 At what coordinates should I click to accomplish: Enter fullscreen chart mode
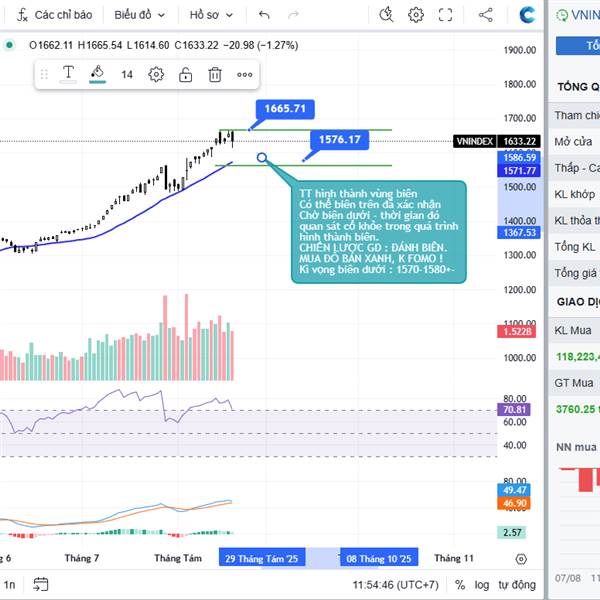(445, 15)
